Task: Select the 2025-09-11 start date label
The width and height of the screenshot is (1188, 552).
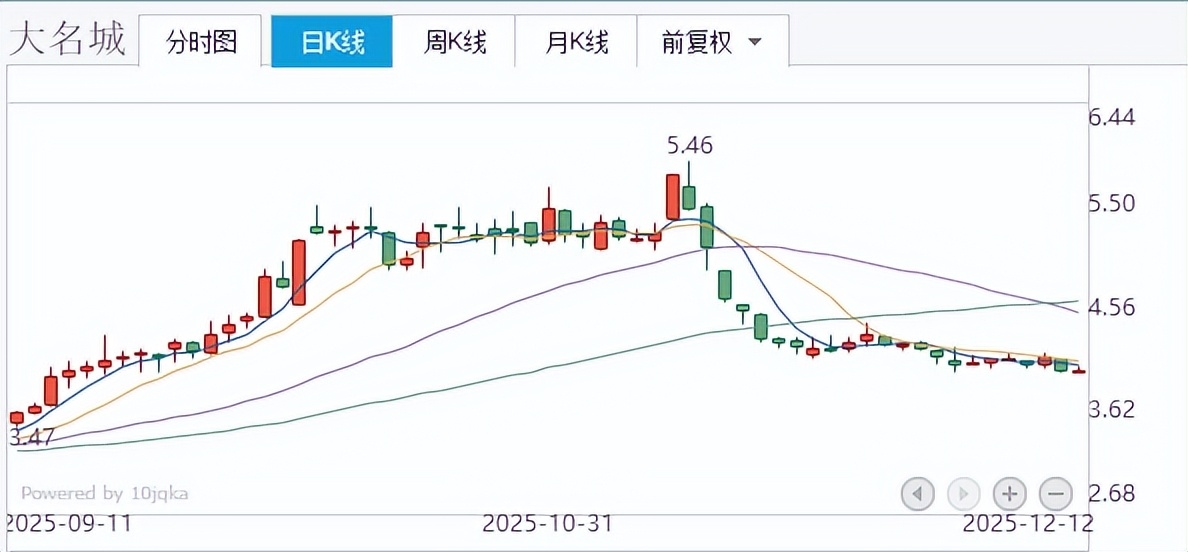Action: coord(67,523)
